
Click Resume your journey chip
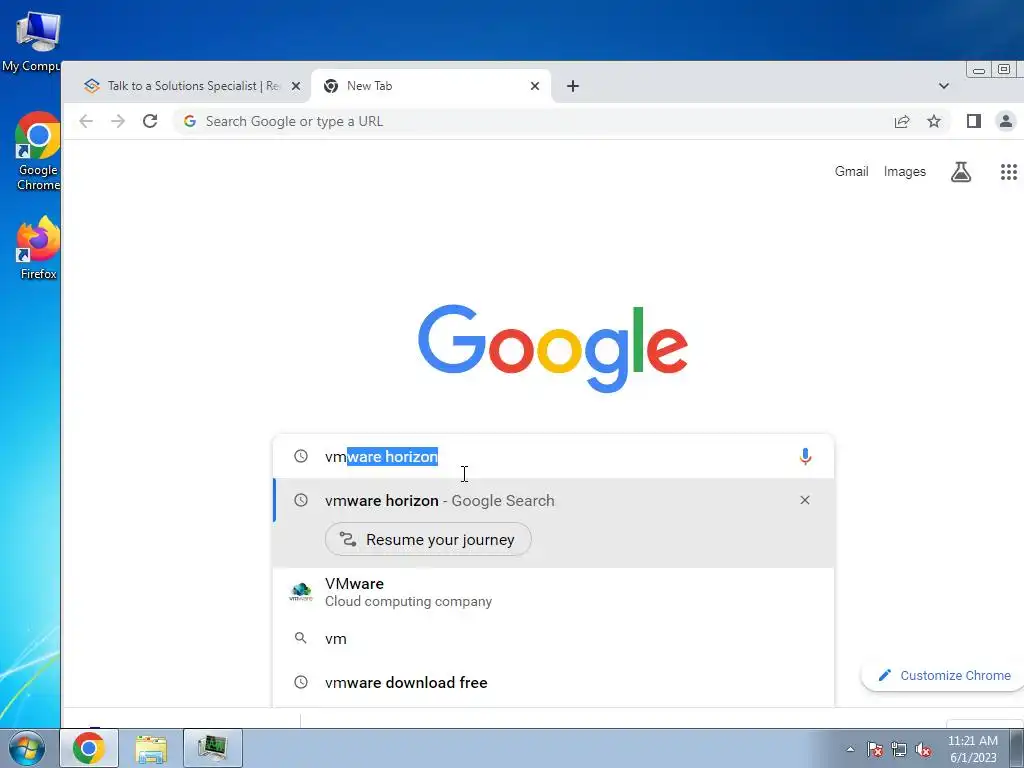click(428, 539)
